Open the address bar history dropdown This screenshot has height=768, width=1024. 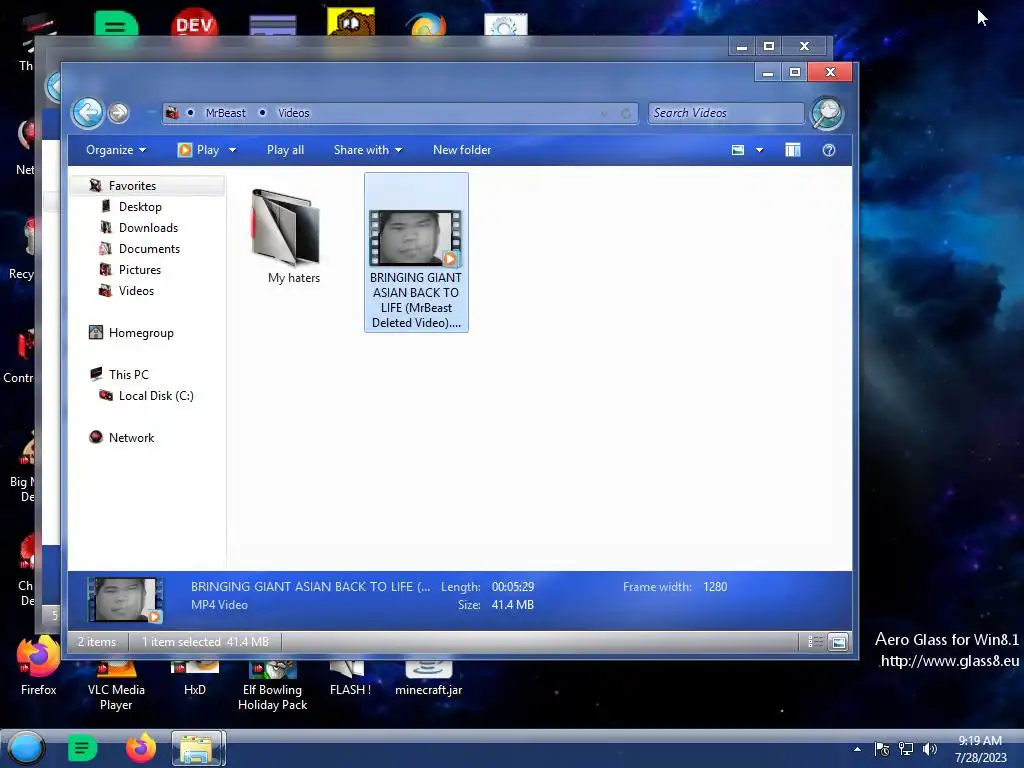pos(604,114)
